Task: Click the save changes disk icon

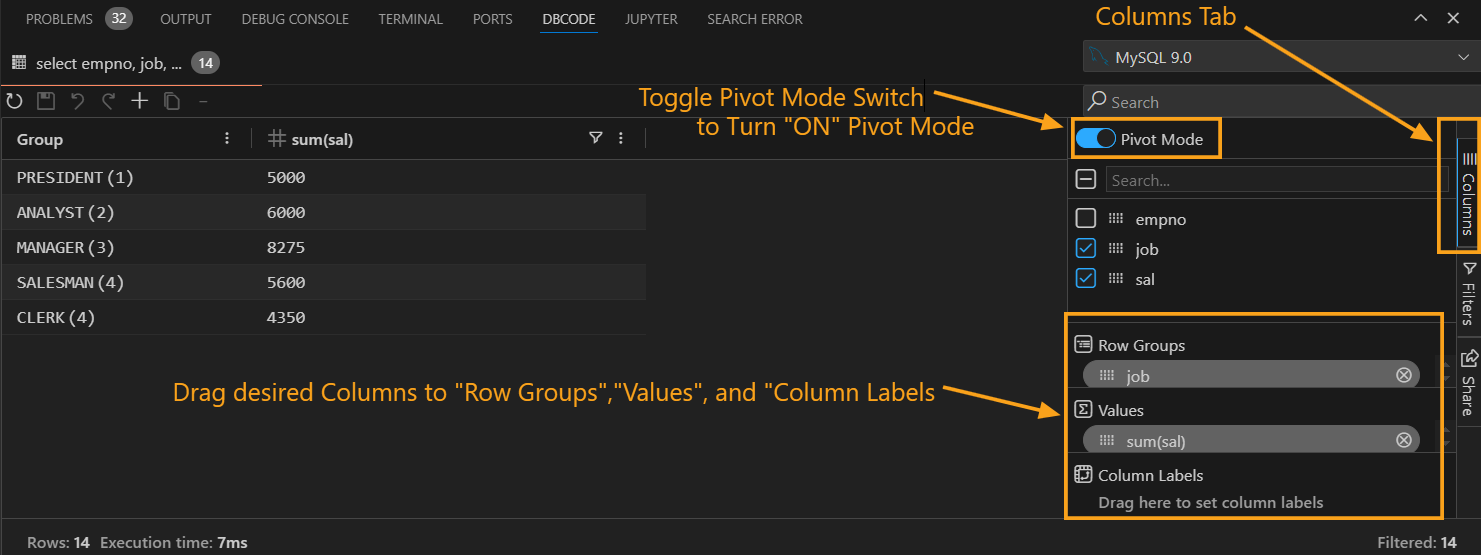Action: (45, 100)
